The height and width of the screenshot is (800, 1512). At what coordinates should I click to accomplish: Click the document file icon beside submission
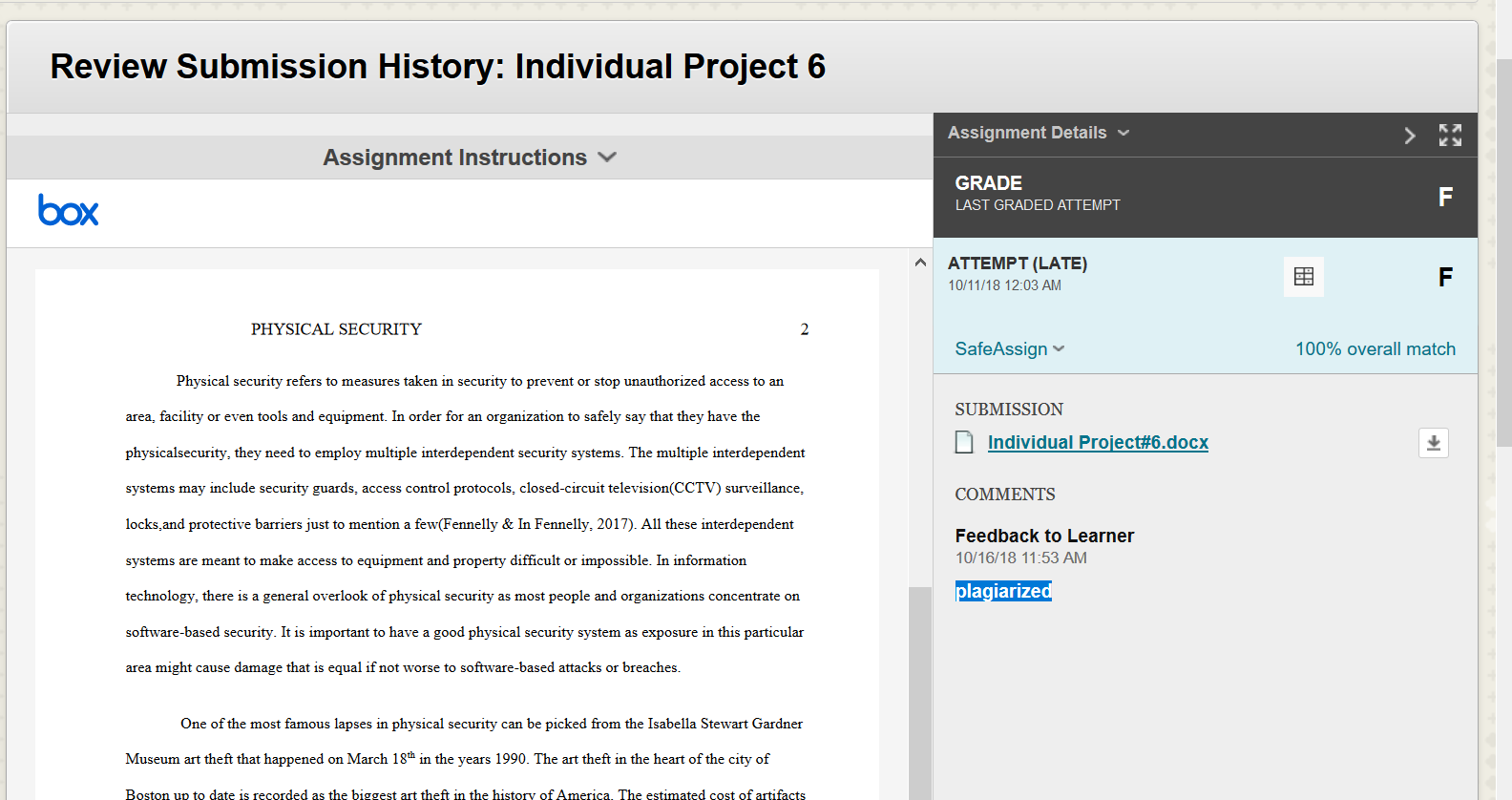pos(964,442)
